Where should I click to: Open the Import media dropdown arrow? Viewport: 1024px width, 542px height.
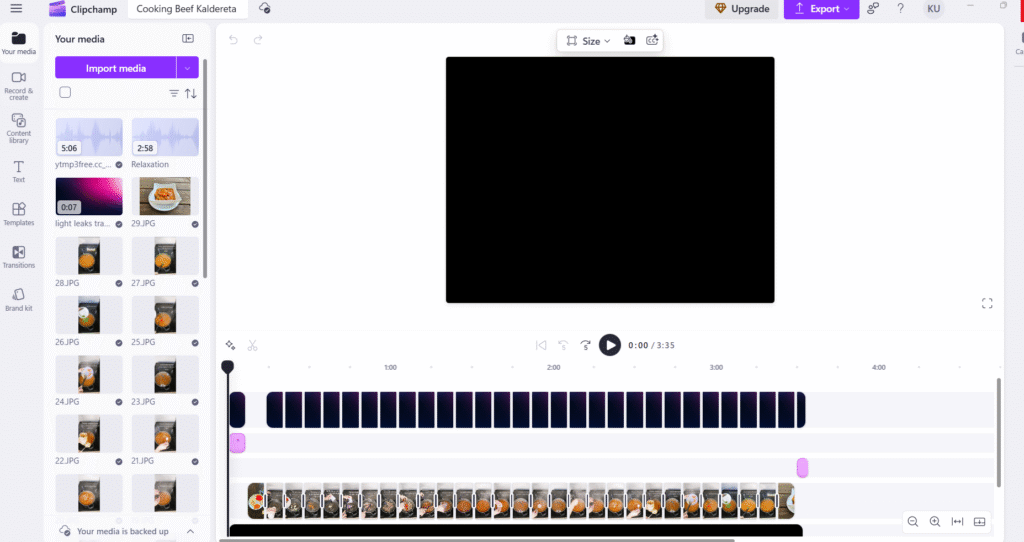click(188, 68)
